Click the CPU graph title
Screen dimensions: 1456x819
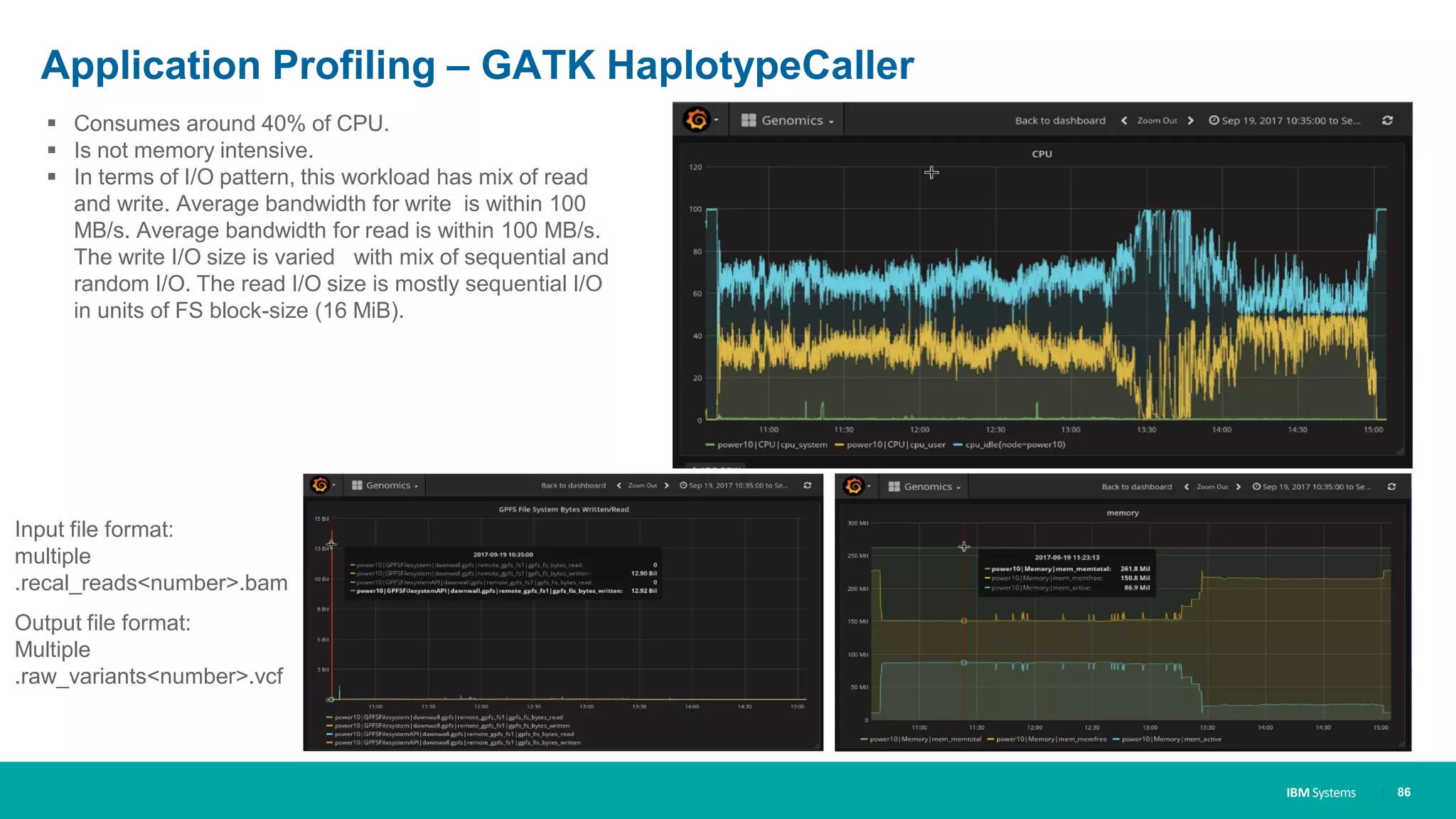coord(1042,154)
